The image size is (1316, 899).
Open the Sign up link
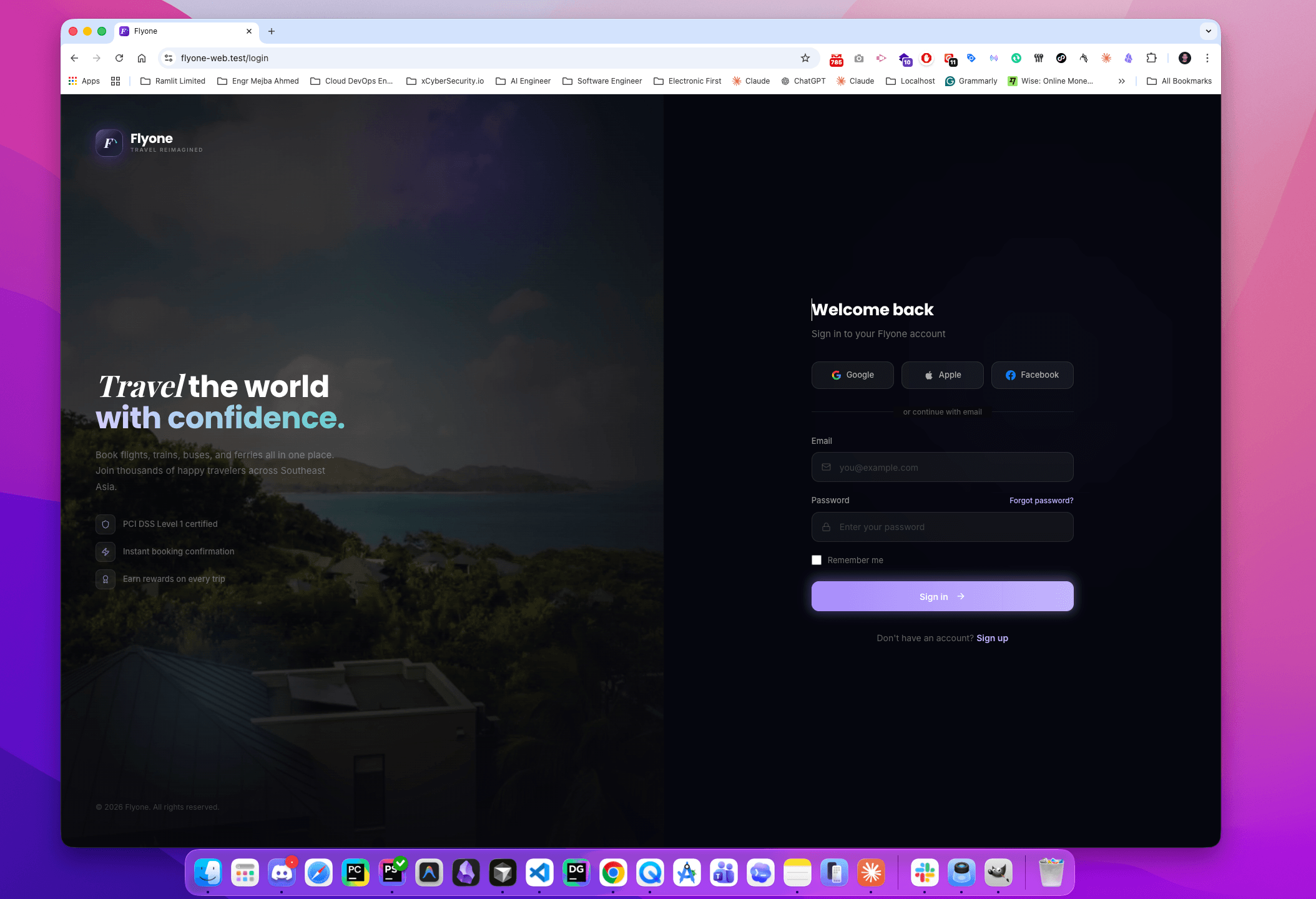pyautogui.click(x=992, y=638)
